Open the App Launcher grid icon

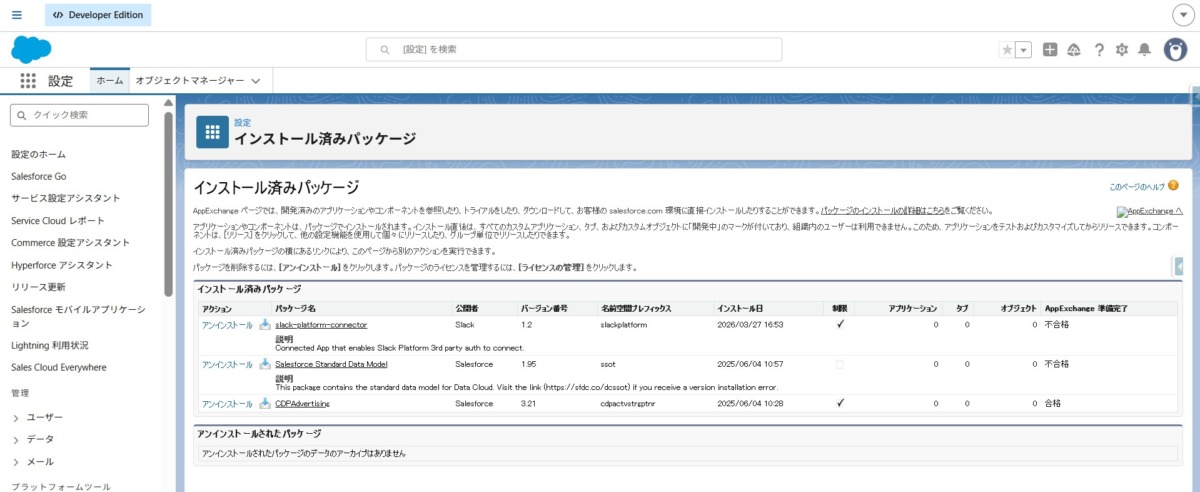click(x=28, y=81)
